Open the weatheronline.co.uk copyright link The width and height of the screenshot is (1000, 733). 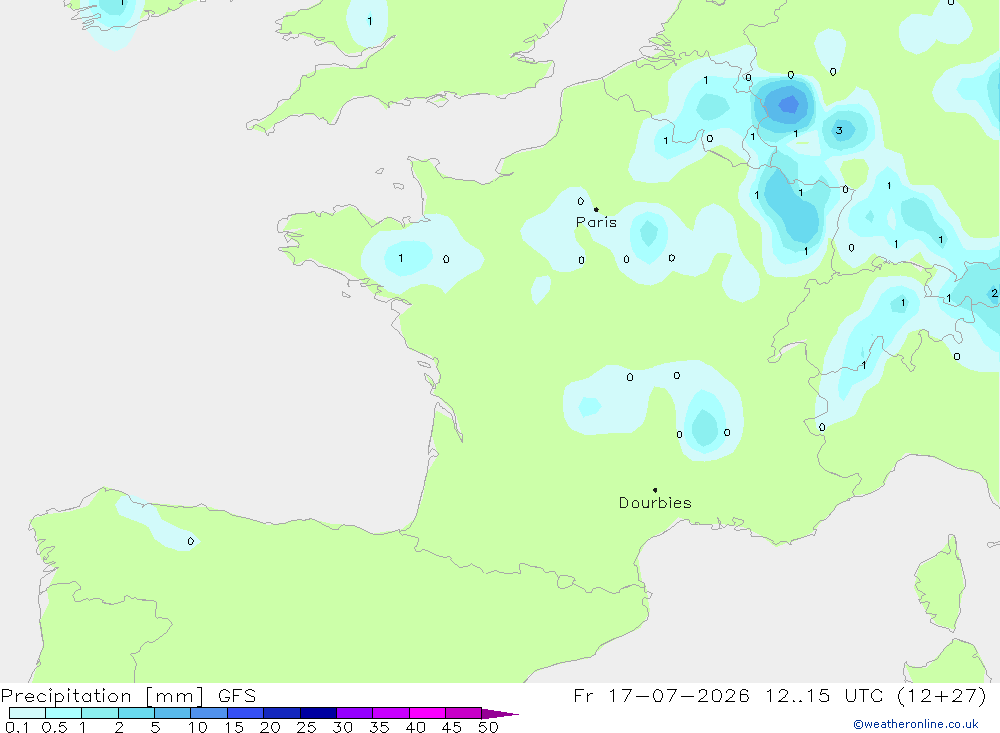coord(916,724)
